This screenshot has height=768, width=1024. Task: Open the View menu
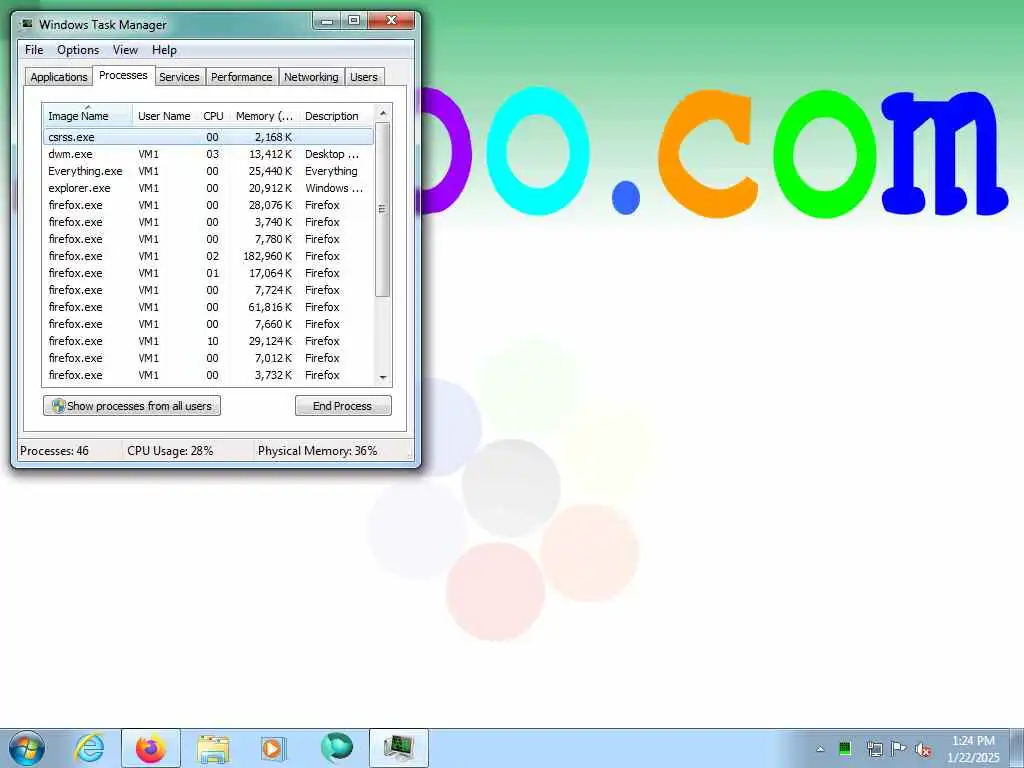point(125,50)
